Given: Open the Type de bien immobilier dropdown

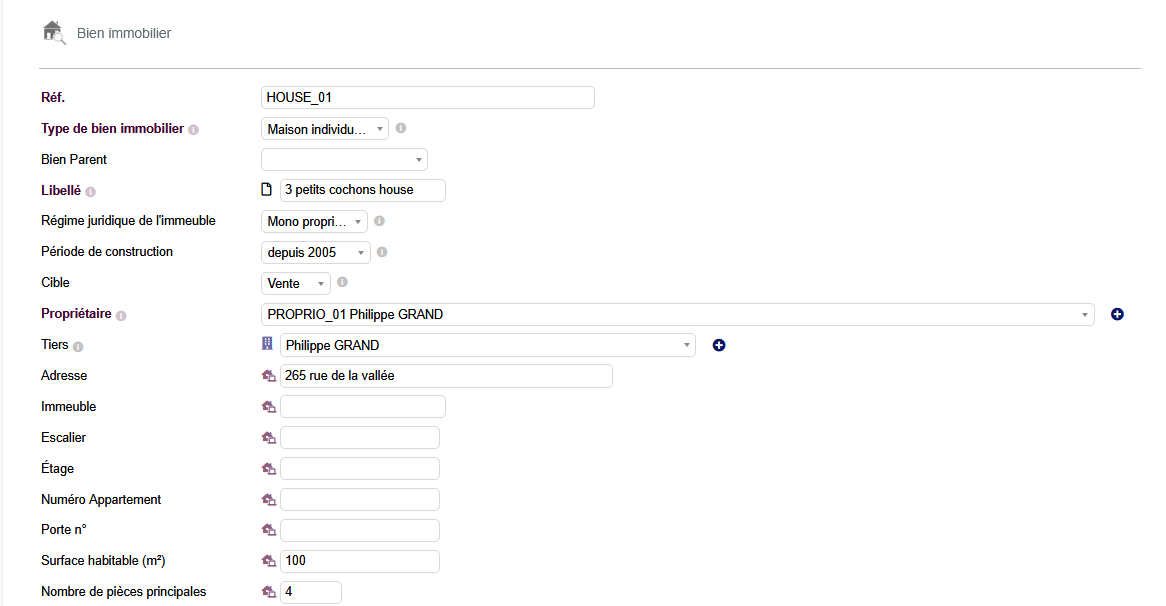Looking at the screenshot, I should (x=324, y=129).
